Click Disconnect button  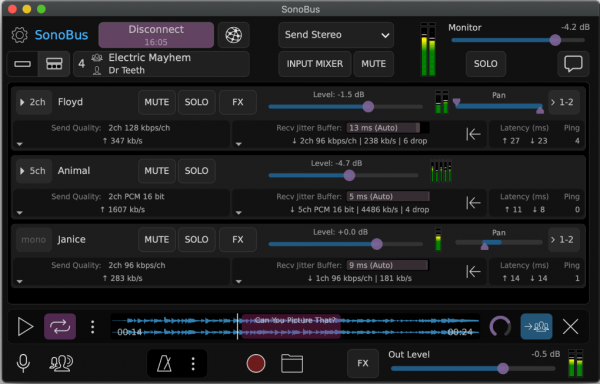pyautogui.click(x=156, y=35)
